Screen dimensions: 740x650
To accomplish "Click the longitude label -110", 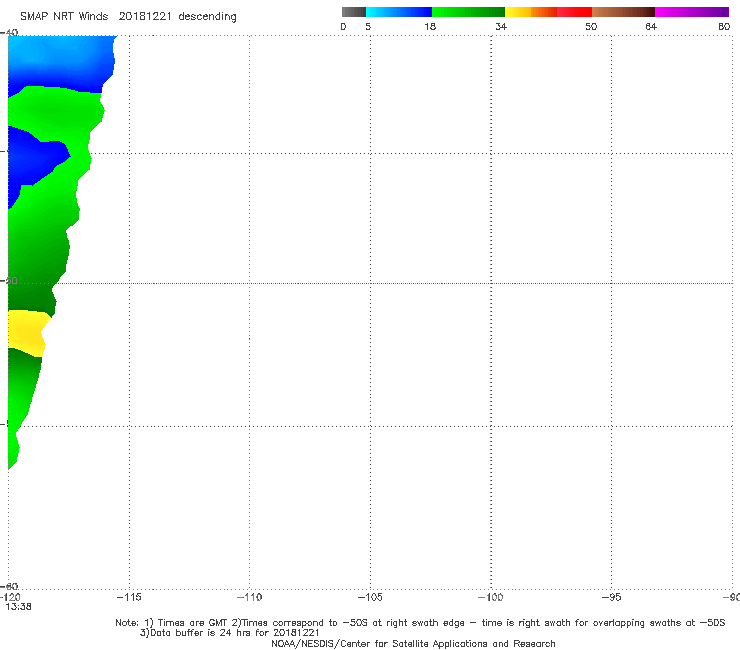I will [249, 597].
